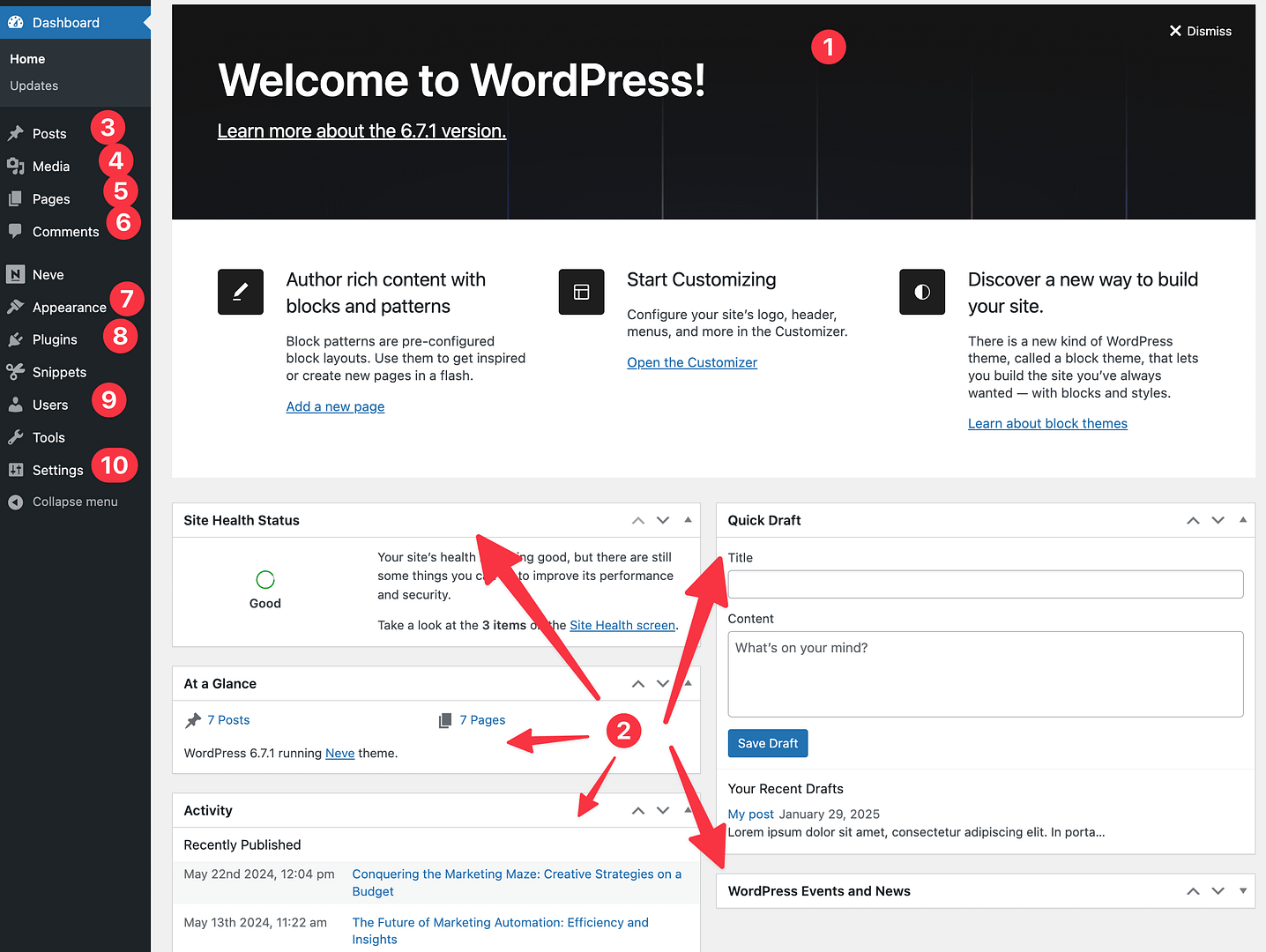
Task: Open Home under Dashboard
Action: tap(27, 58)
